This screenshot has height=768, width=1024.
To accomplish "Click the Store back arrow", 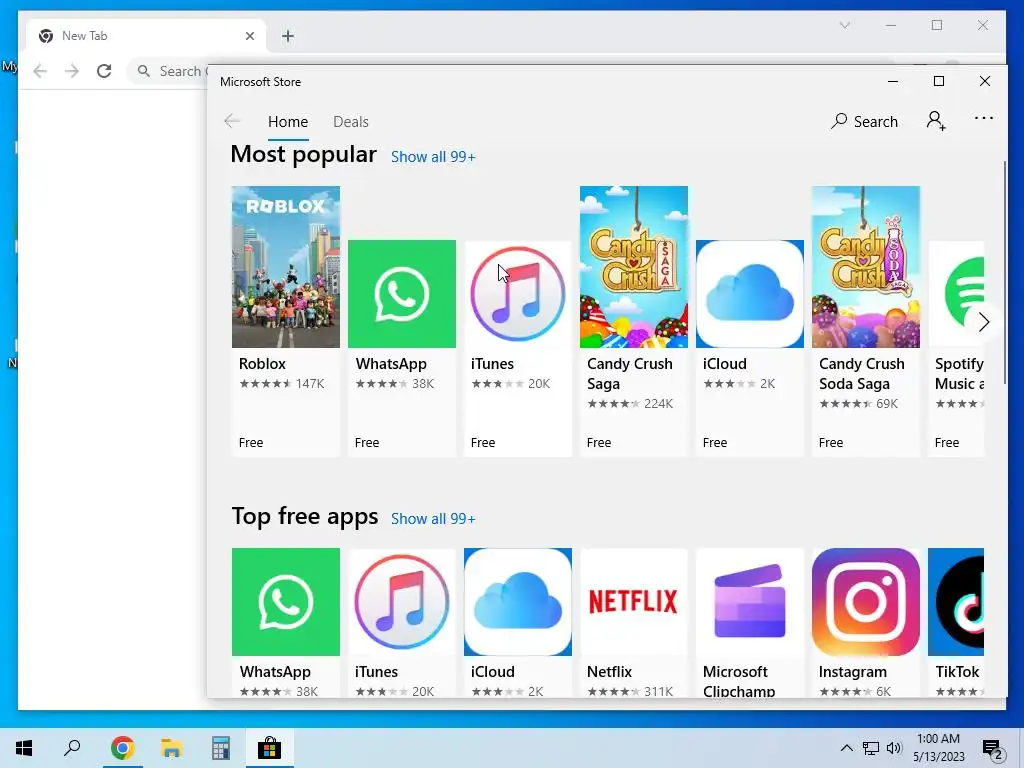I will coord(232,121).
